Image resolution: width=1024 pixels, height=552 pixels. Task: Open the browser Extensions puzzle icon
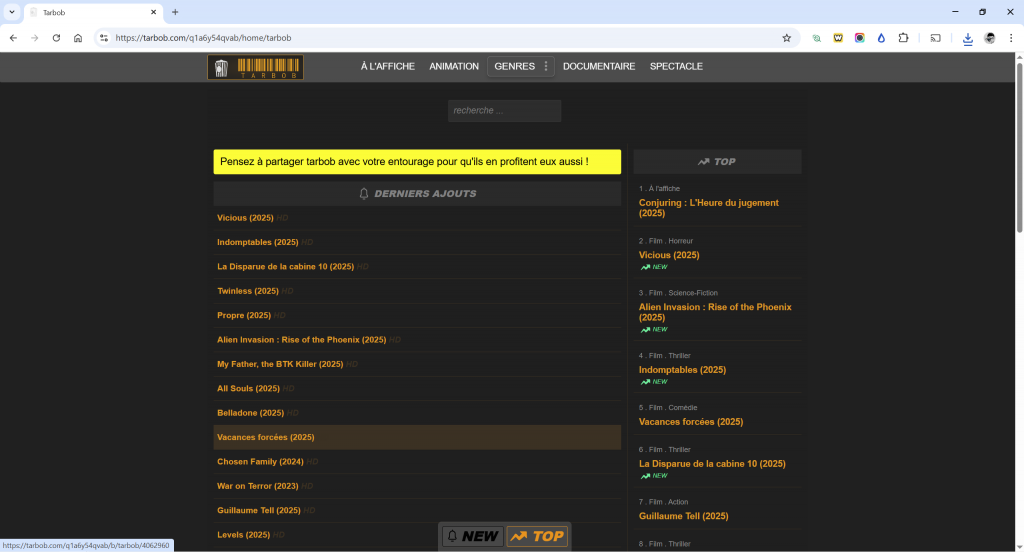[x=903, y=38]
